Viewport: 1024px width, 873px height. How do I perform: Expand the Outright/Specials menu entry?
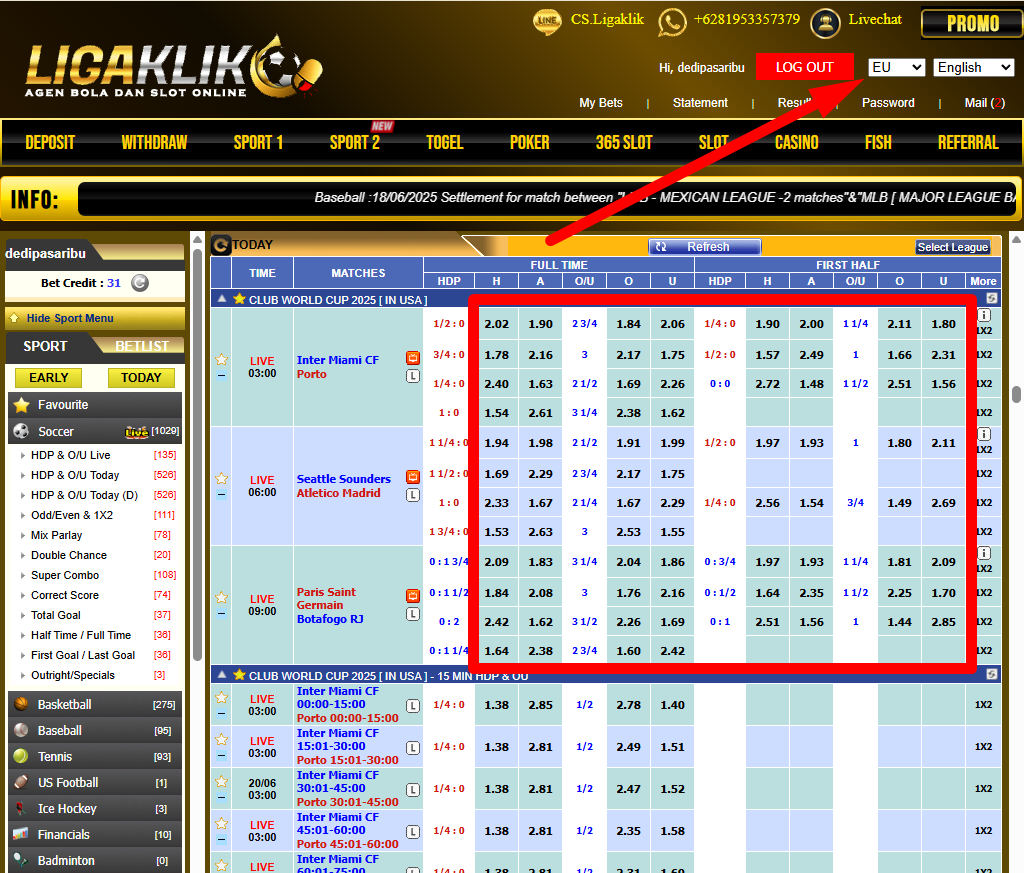click(x=72, y=675)
